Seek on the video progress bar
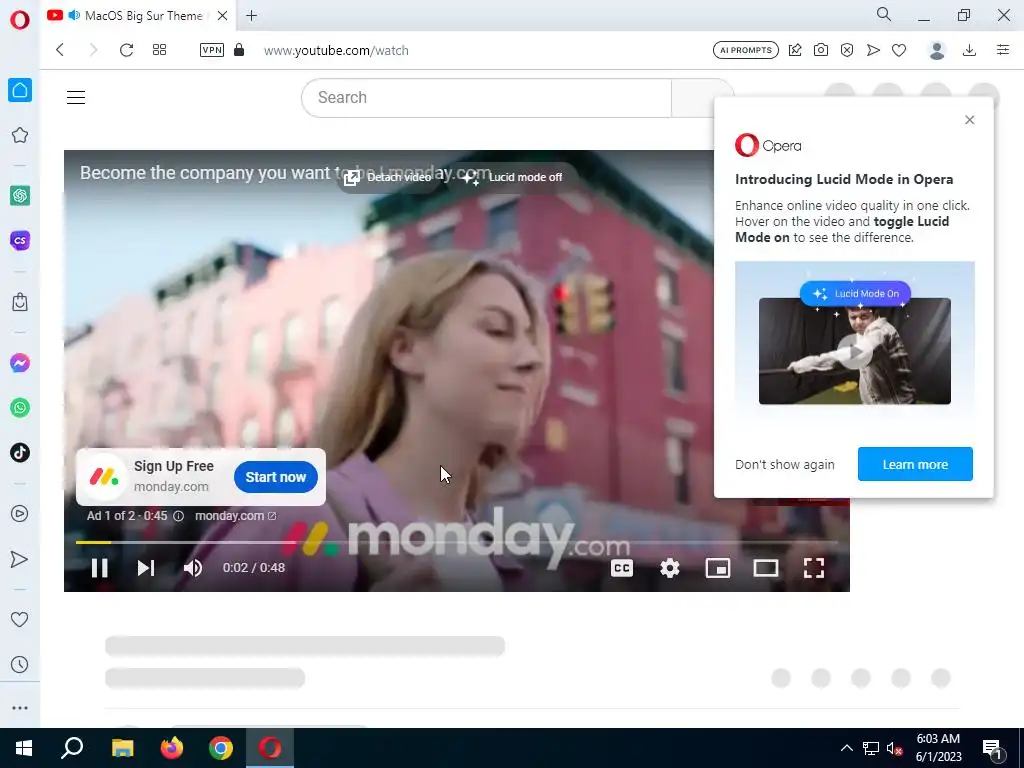This screenshot has height=768, width=1024. point(456,542)
